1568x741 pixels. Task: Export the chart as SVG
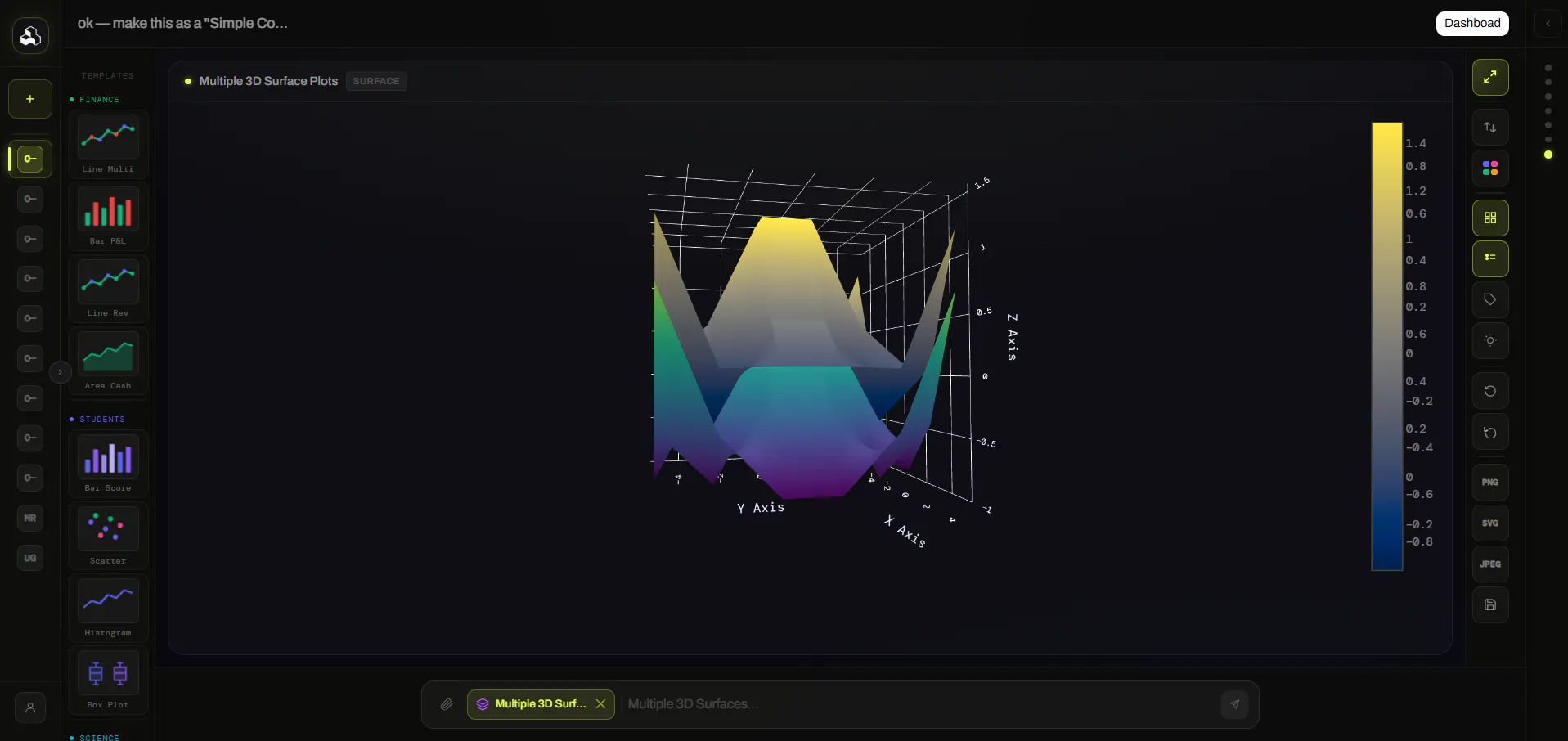[1490, 523]
